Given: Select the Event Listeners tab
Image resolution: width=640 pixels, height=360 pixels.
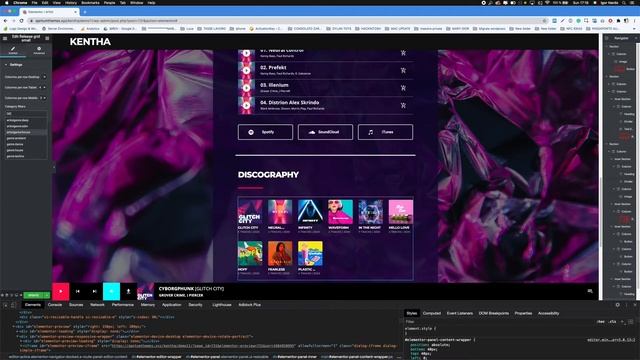Looking at the screenshot, I should (x=460, y=313).
